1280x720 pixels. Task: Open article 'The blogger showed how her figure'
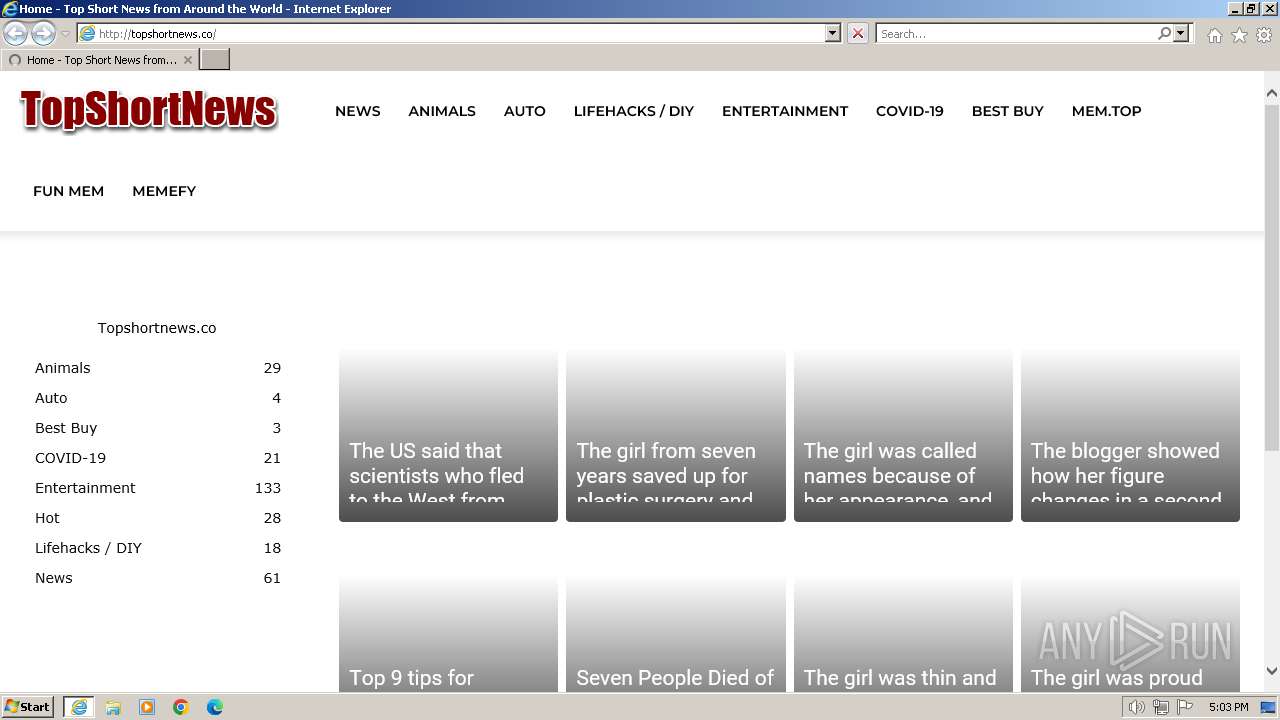(1130, 436)
